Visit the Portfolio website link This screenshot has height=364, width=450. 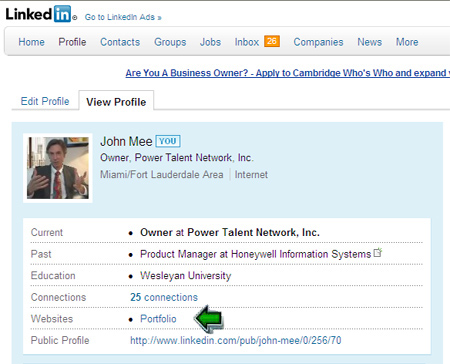point(158,319)
